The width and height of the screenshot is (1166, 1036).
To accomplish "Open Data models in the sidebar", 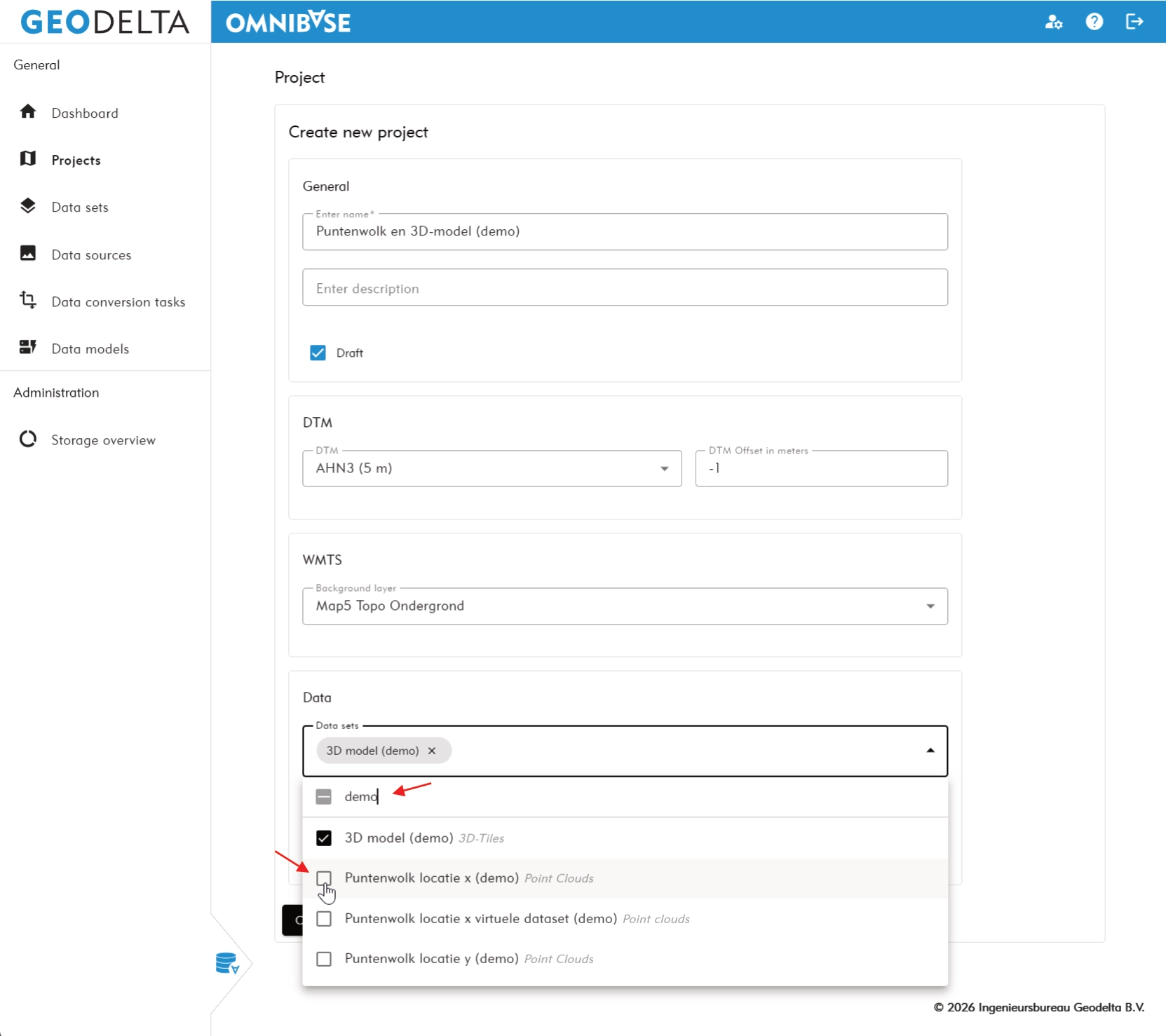I will [90, 349].
